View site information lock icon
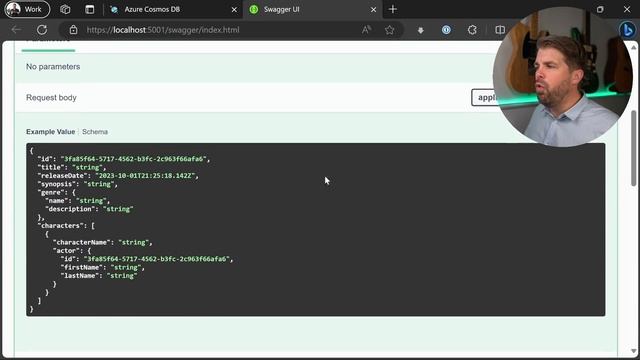The width and height of the screenshot is (640, 360). (x=73, y=30)
